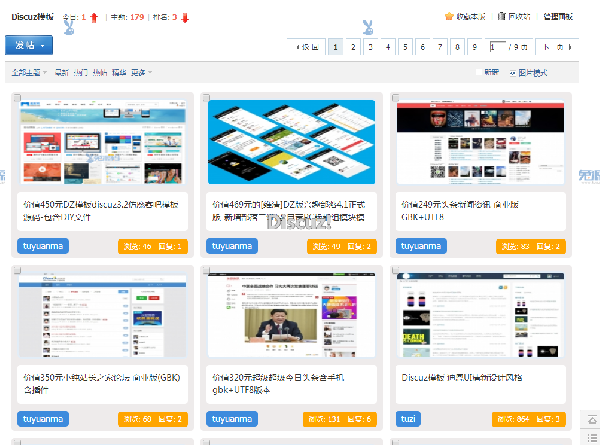Click the orange stats badge on the 价值469元 card

pos(342,247)
